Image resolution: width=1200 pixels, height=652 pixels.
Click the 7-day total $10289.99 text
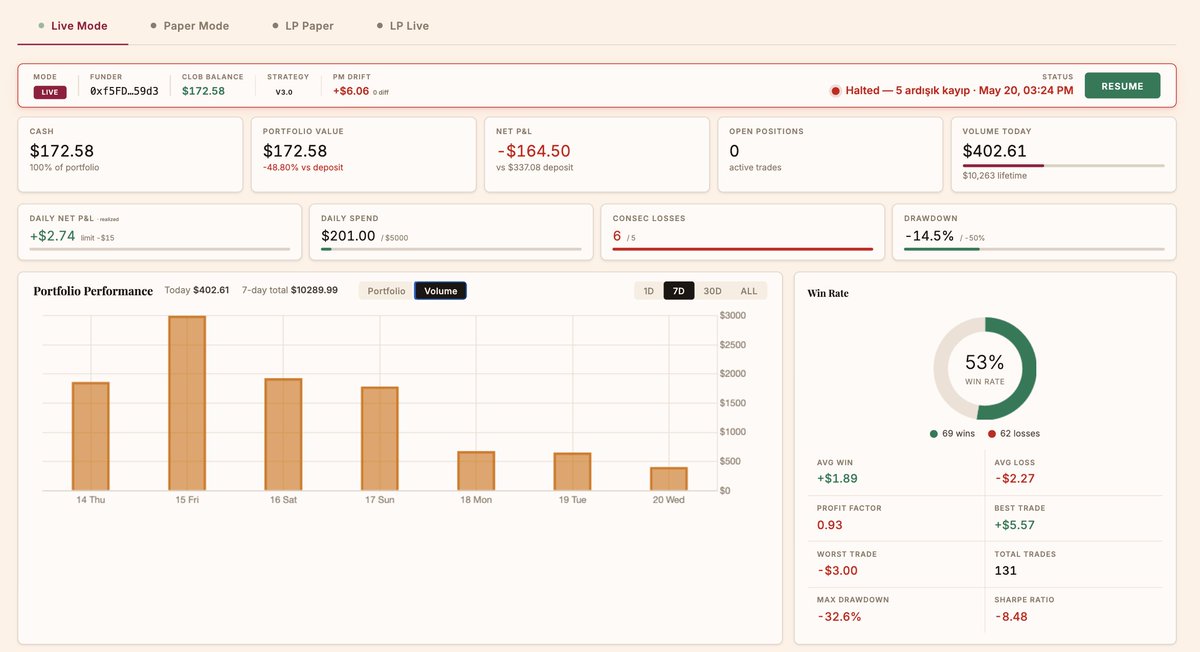(x=290, y=290)
